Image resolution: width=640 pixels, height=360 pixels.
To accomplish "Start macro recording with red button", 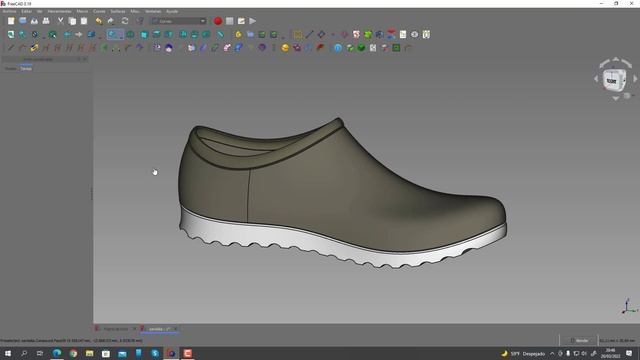I will coord(218,21).
